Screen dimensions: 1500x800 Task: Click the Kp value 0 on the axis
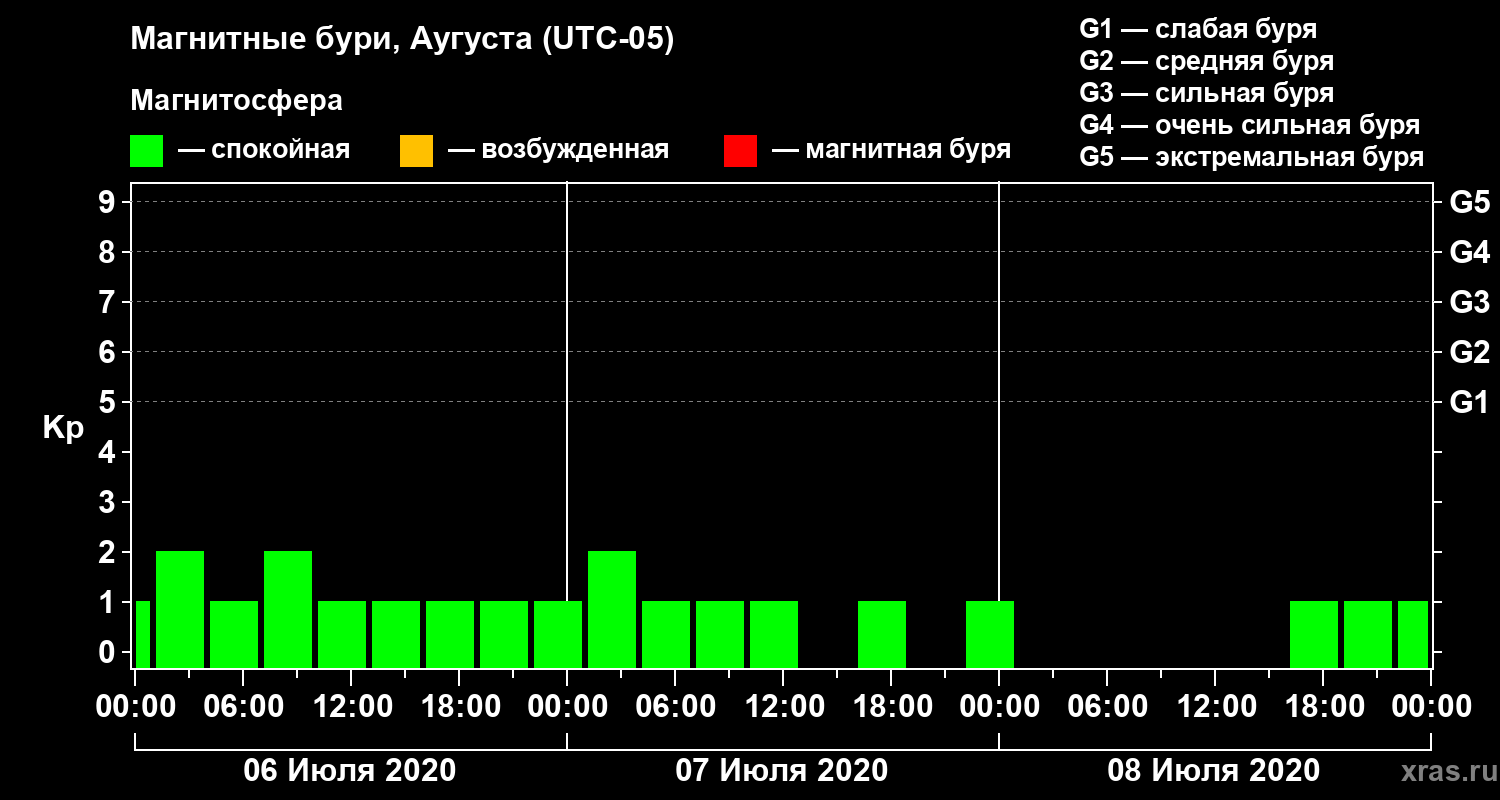tap(109, 652)
